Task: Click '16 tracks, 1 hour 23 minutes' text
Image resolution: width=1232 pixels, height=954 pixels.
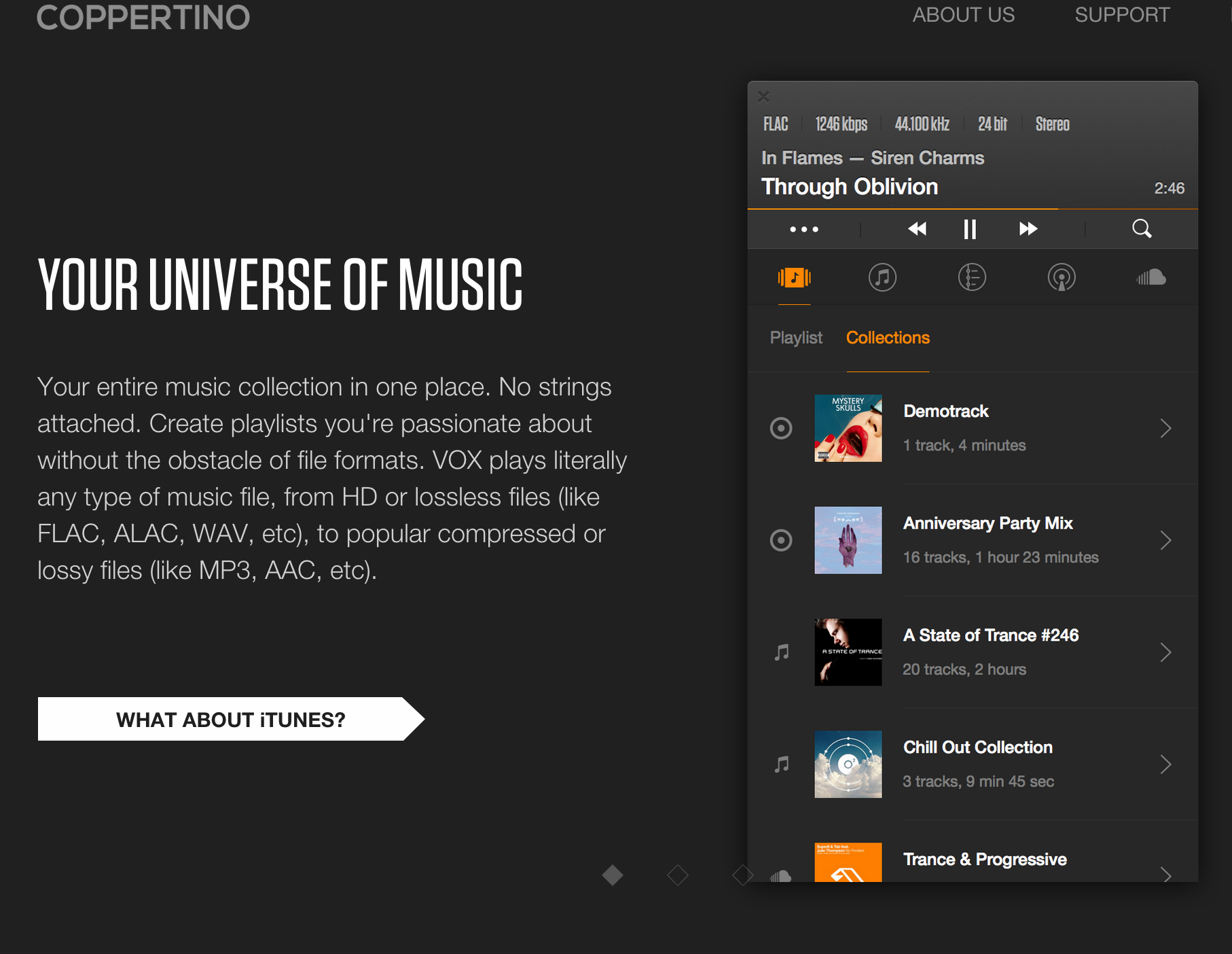Action: point(1000,557)
